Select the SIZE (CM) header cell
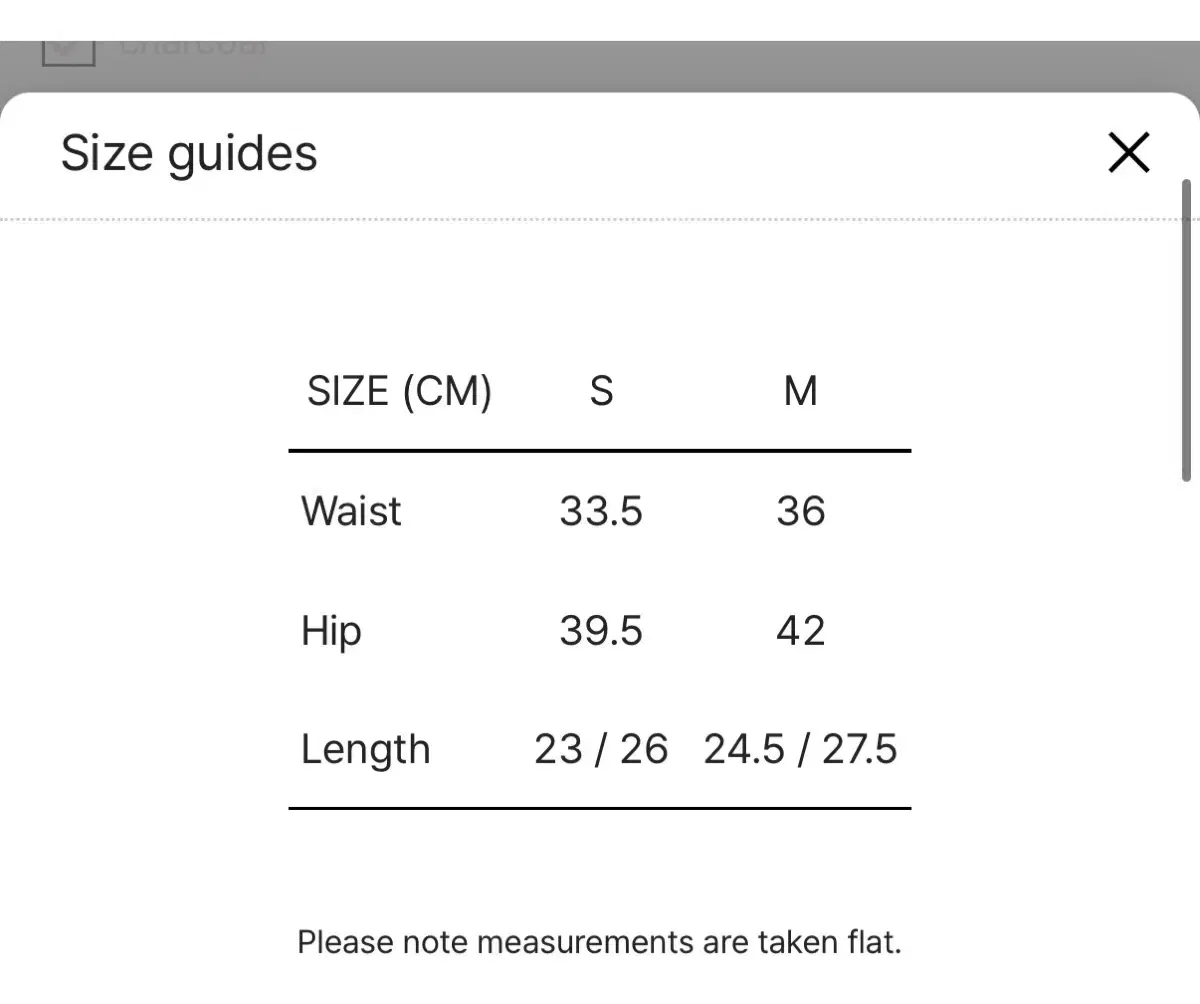 (x=399, y=391)
